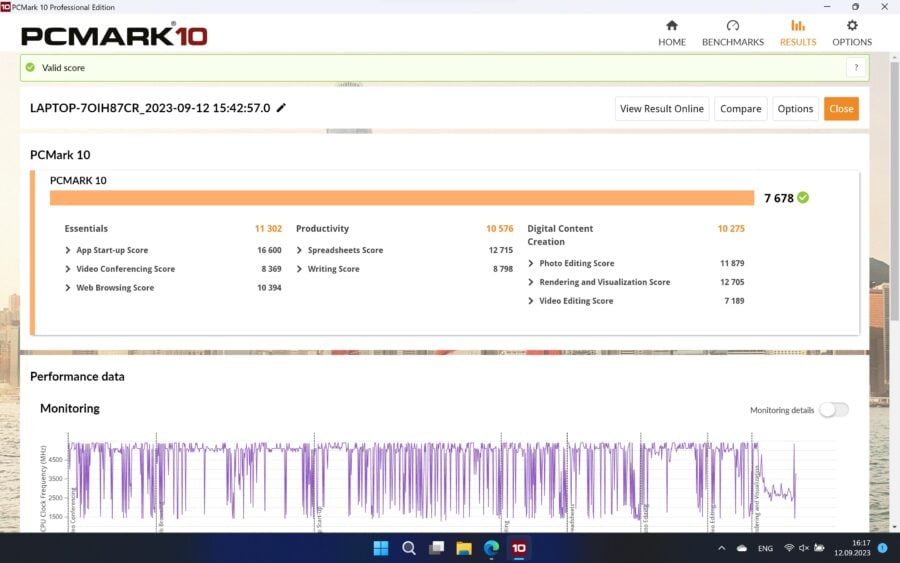The image size is (900, 563).
Task: Click the Productivity score 10 576
Action: (499, 228)
